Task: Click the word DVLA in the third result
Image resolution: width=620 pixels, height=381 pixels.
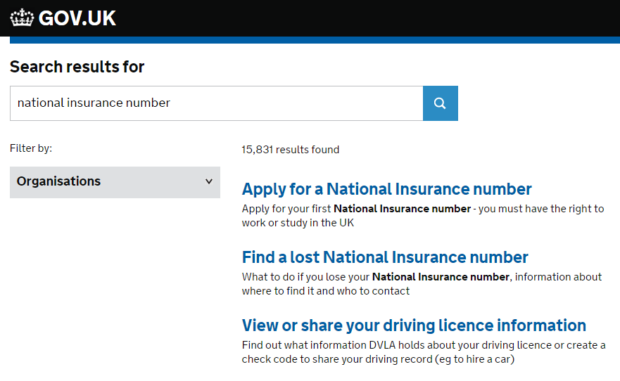Action: [x=382, y=345]
